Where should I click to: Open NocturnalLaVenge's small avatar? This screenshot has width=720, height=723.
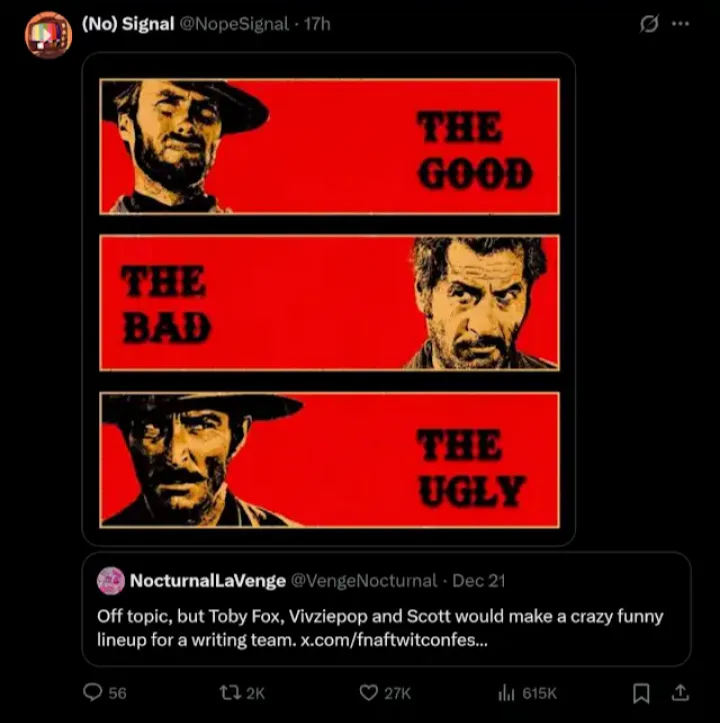pyautogui.click(x=111, y=580)
